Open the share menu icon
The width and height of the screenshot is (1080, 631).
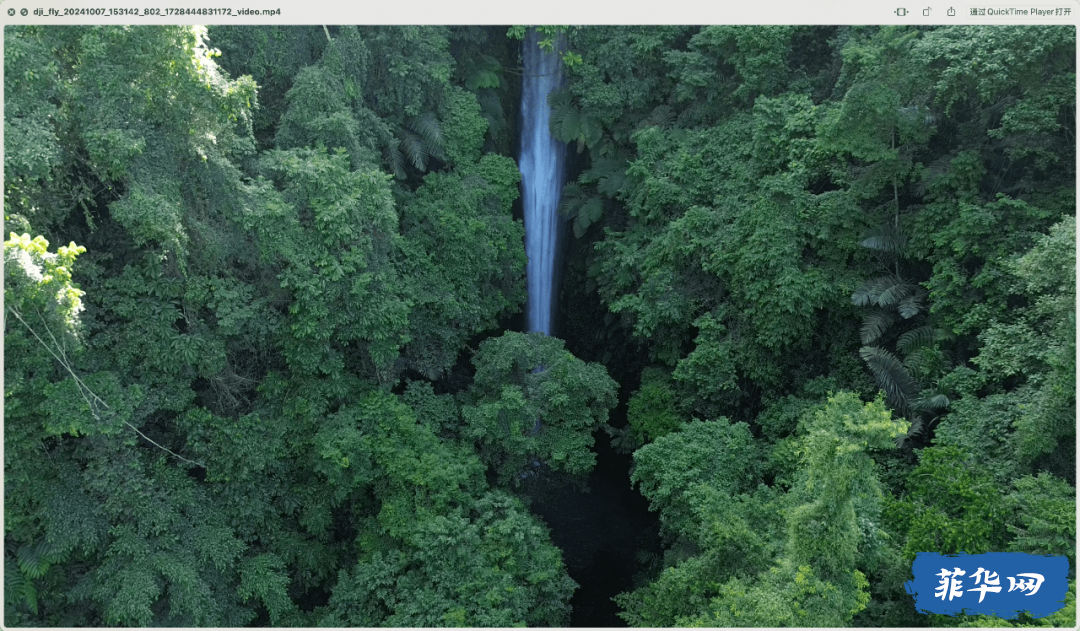click(951, 12)
